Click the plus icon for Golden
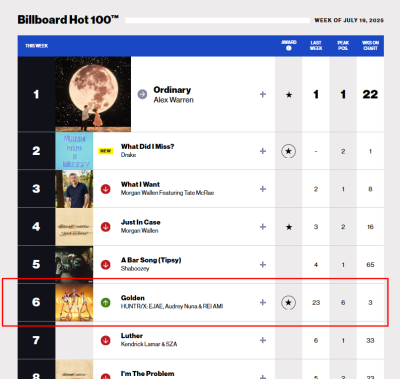The height and width of the screenshot is (379, 400). [x=263, y=302]
